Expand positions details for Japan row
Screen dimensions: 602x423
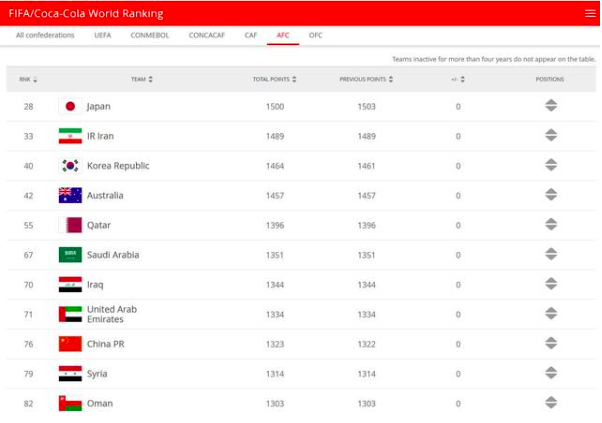[551, 106]
